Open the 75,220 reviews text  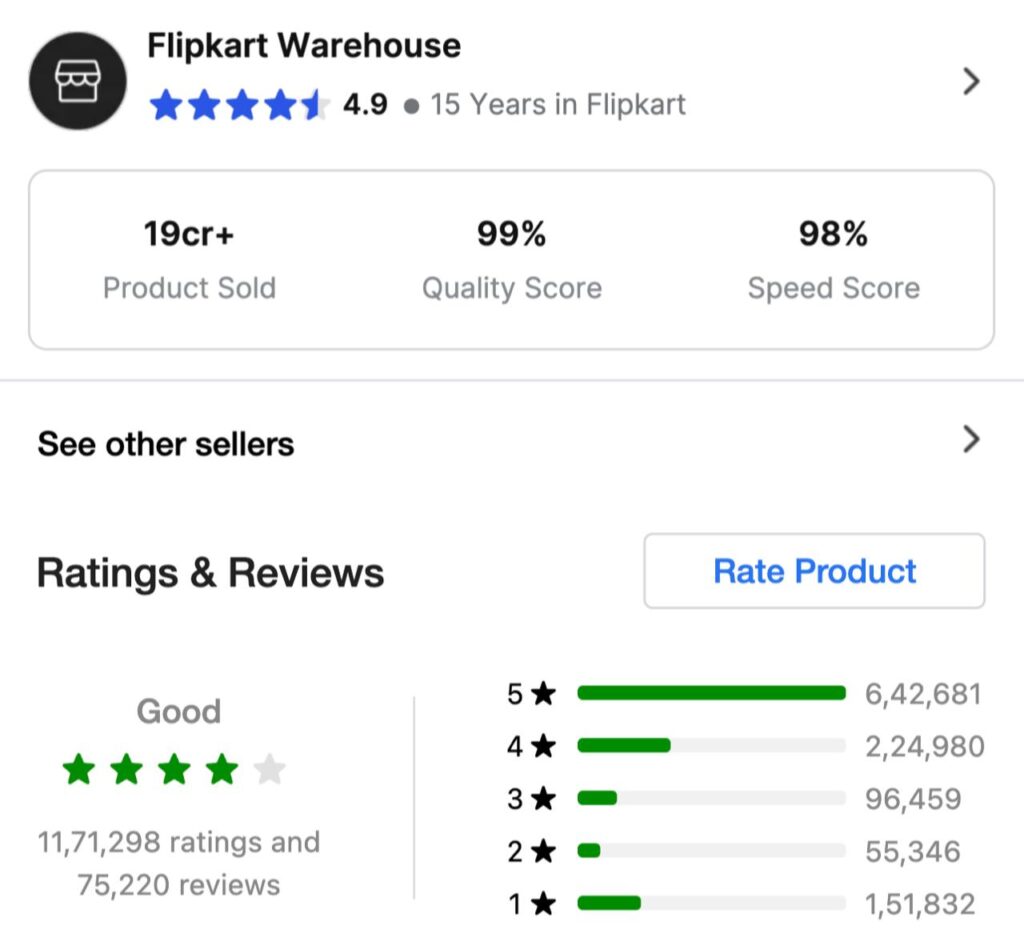pos(178,885)
